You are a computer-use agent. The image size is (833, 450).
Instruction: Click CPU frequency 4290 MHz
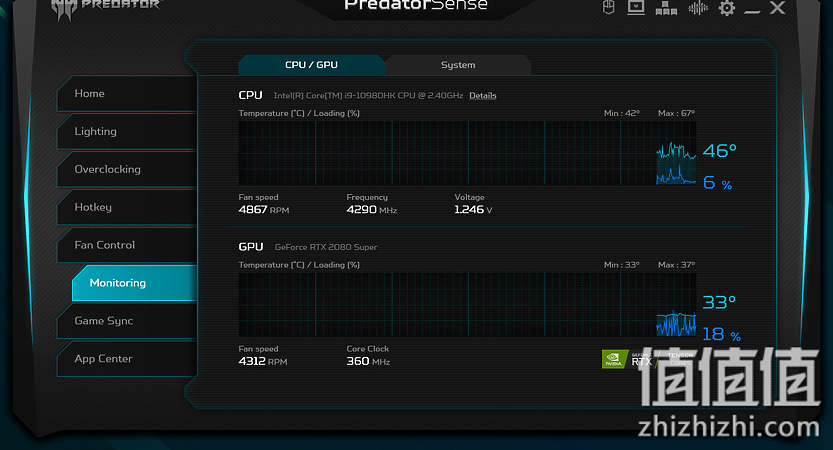(371, 210)
